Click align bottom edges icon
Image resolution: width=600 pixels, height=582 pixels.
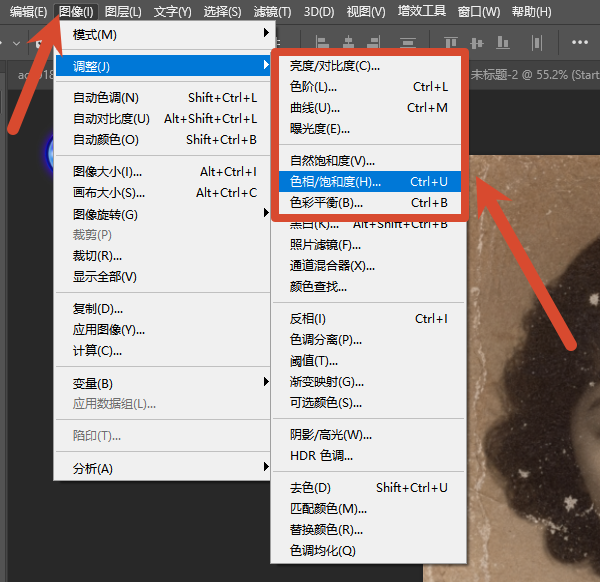coord(502,42)
